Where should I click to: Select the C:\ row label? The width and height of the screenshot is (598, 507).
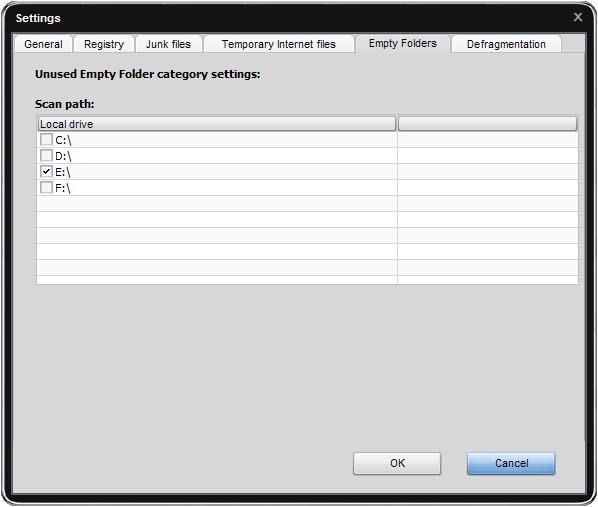point(63,140)
